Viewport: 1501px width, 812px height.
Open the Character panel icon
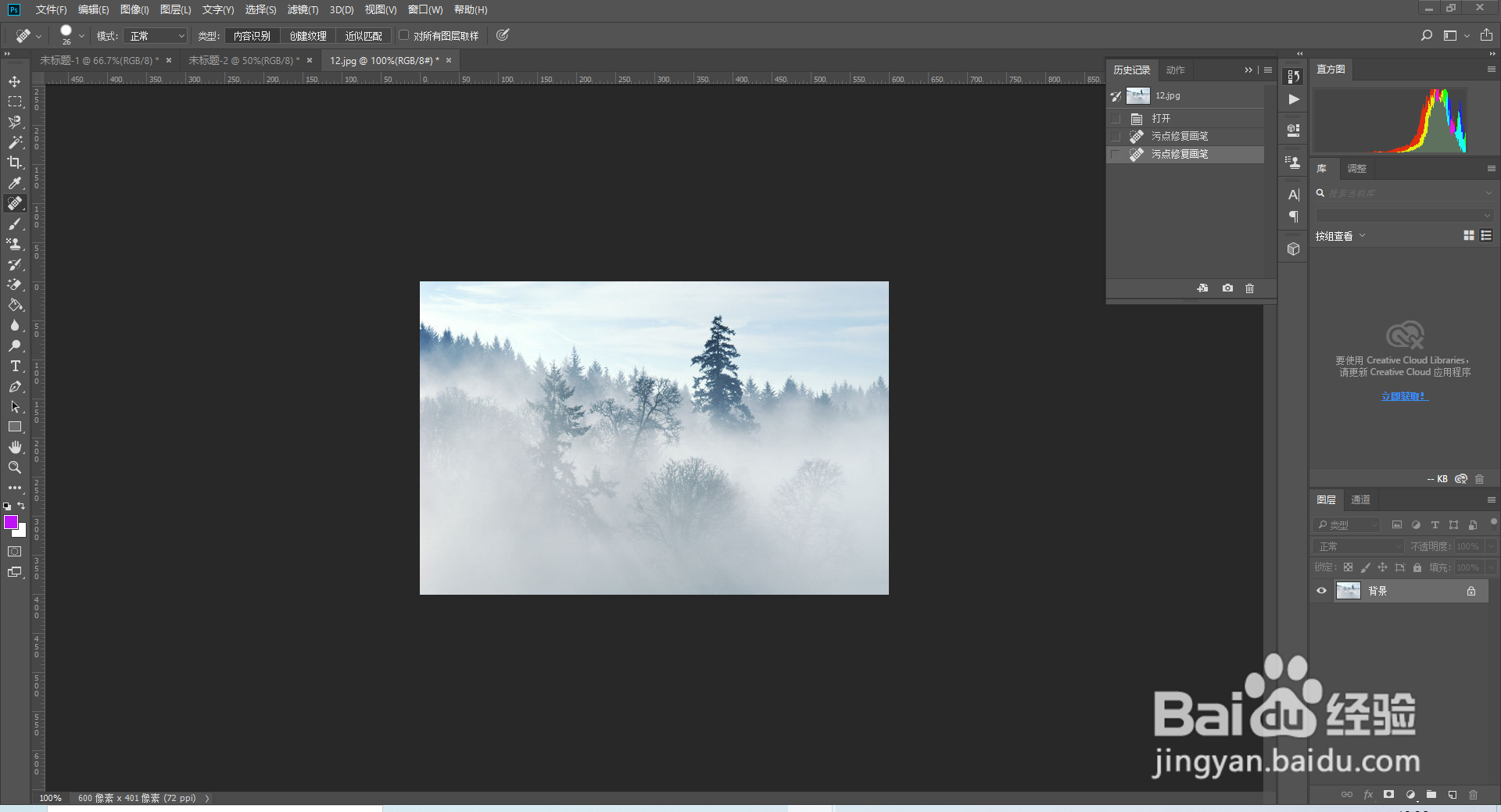pyautogui.click(x=1293, y=195)
